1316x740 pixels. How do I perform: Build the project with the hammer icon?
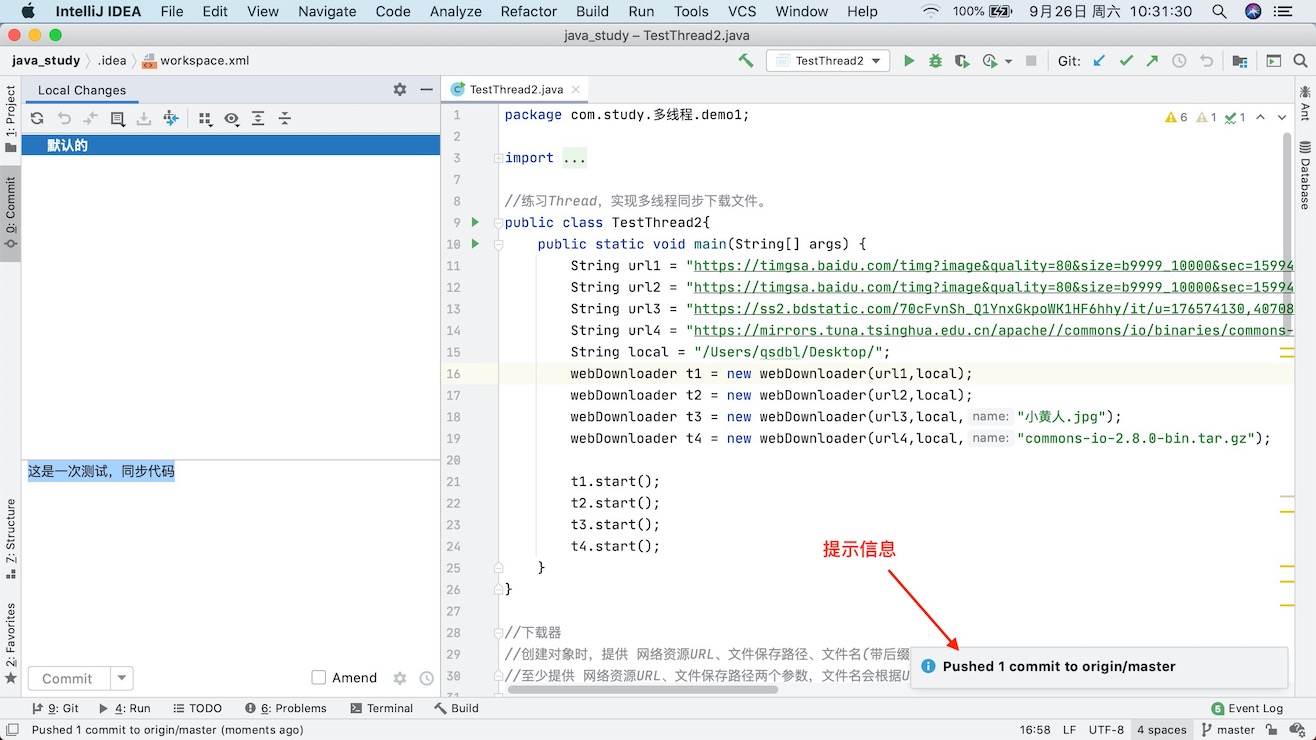click(746, 61)
